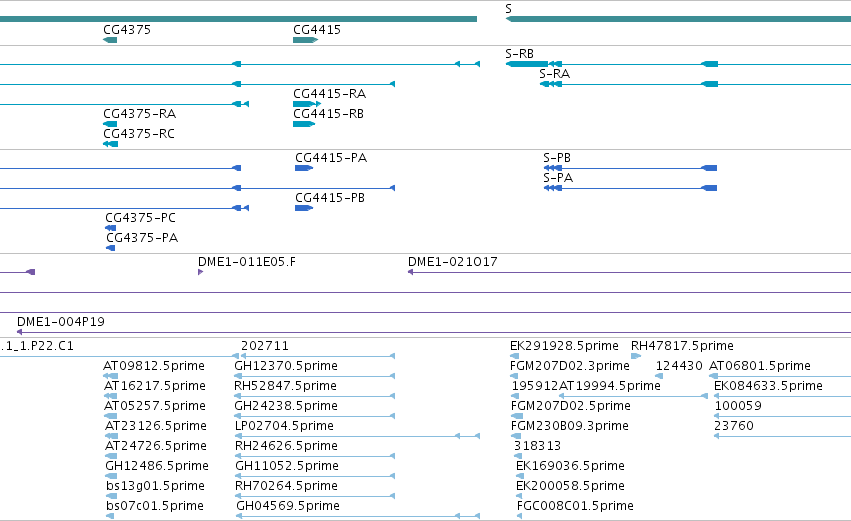Screen dimensions: 851x521
Task: Open the S-PB protein label
Action: click(557, 158)
